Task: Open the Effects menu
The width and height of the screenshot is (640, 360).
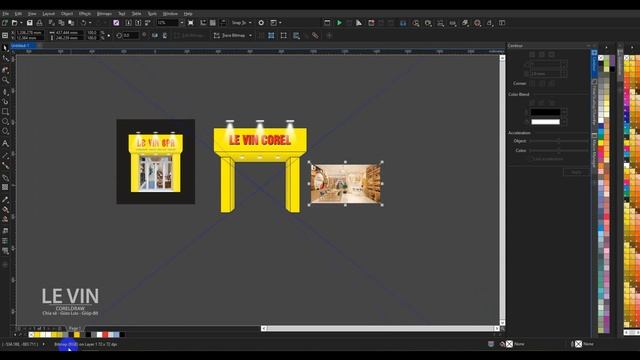Action: (85, 13)
